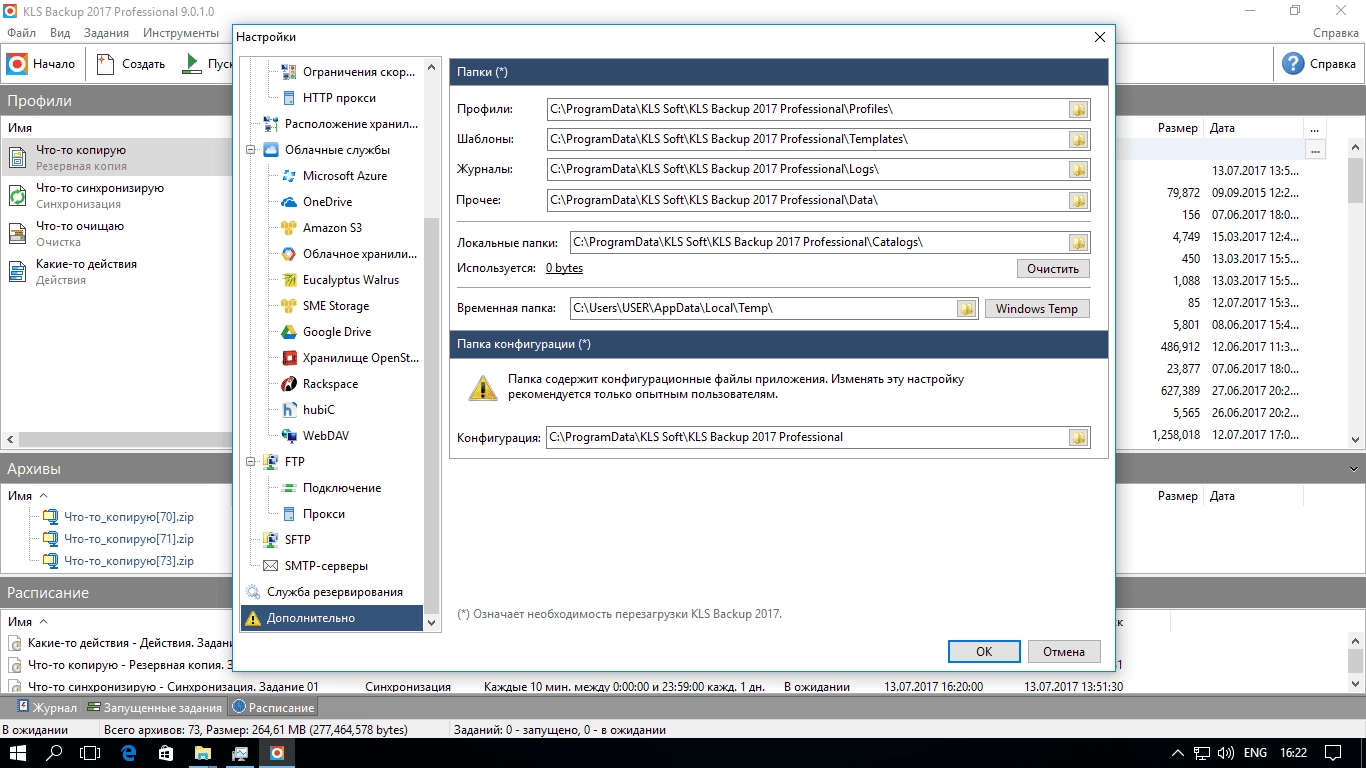
Task: Click the Начало toolbar button
Action: [x=41, y=64]
